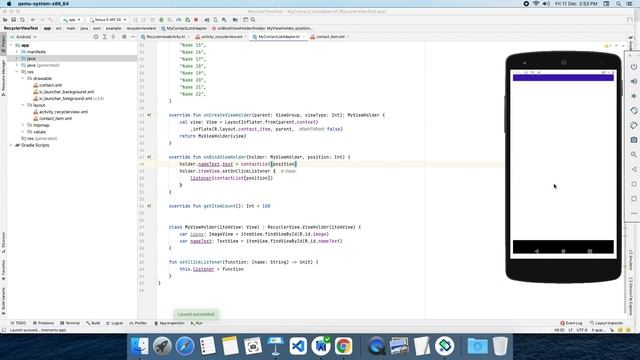This screenshot has height=360, width=640.
Task: Rotate the emulator left
Action: 633,111
